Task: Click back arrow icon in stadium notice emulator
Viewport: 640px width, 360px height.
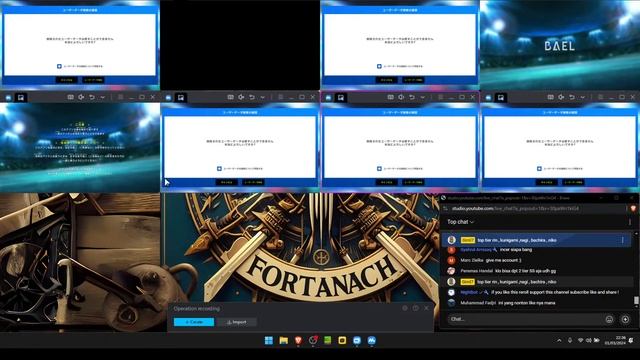Action: coord(92,97)
